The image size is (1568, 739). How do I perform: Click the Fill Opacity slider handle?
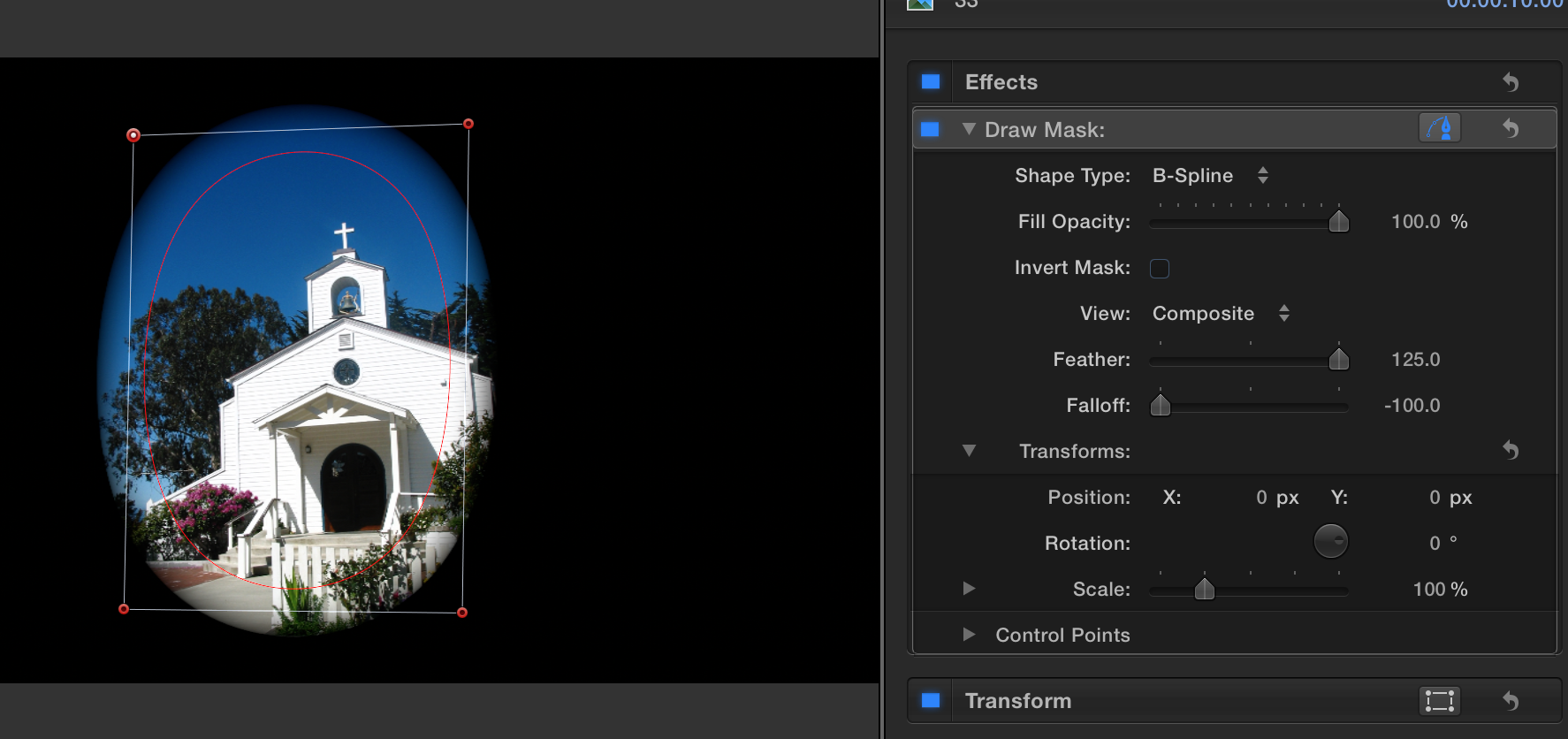tap(1339, 221)
